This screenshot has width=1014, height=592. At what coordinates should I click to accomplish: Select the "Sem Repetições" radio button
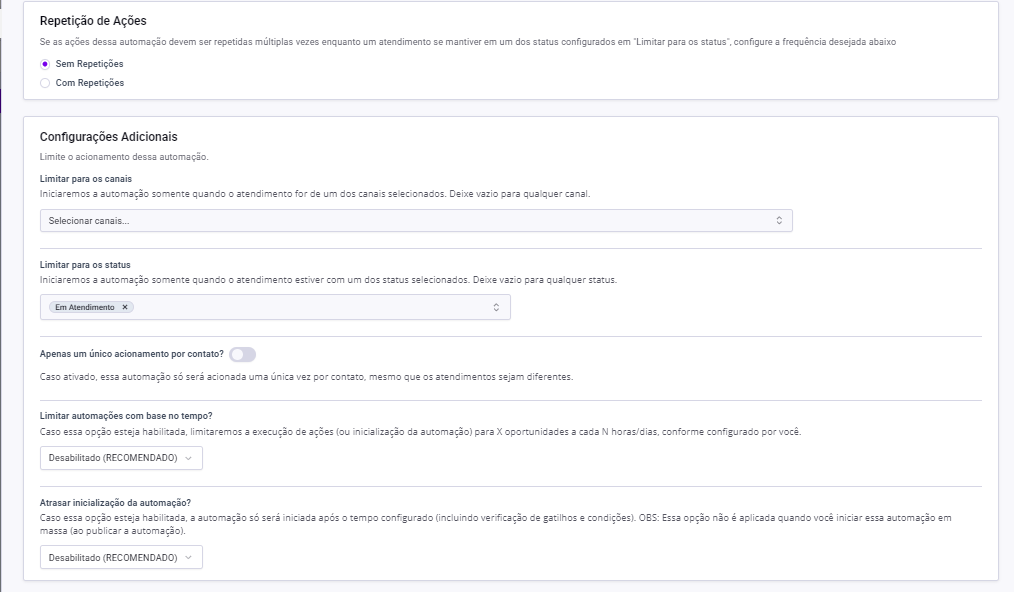pyautogui.click(x=45, y=64)
